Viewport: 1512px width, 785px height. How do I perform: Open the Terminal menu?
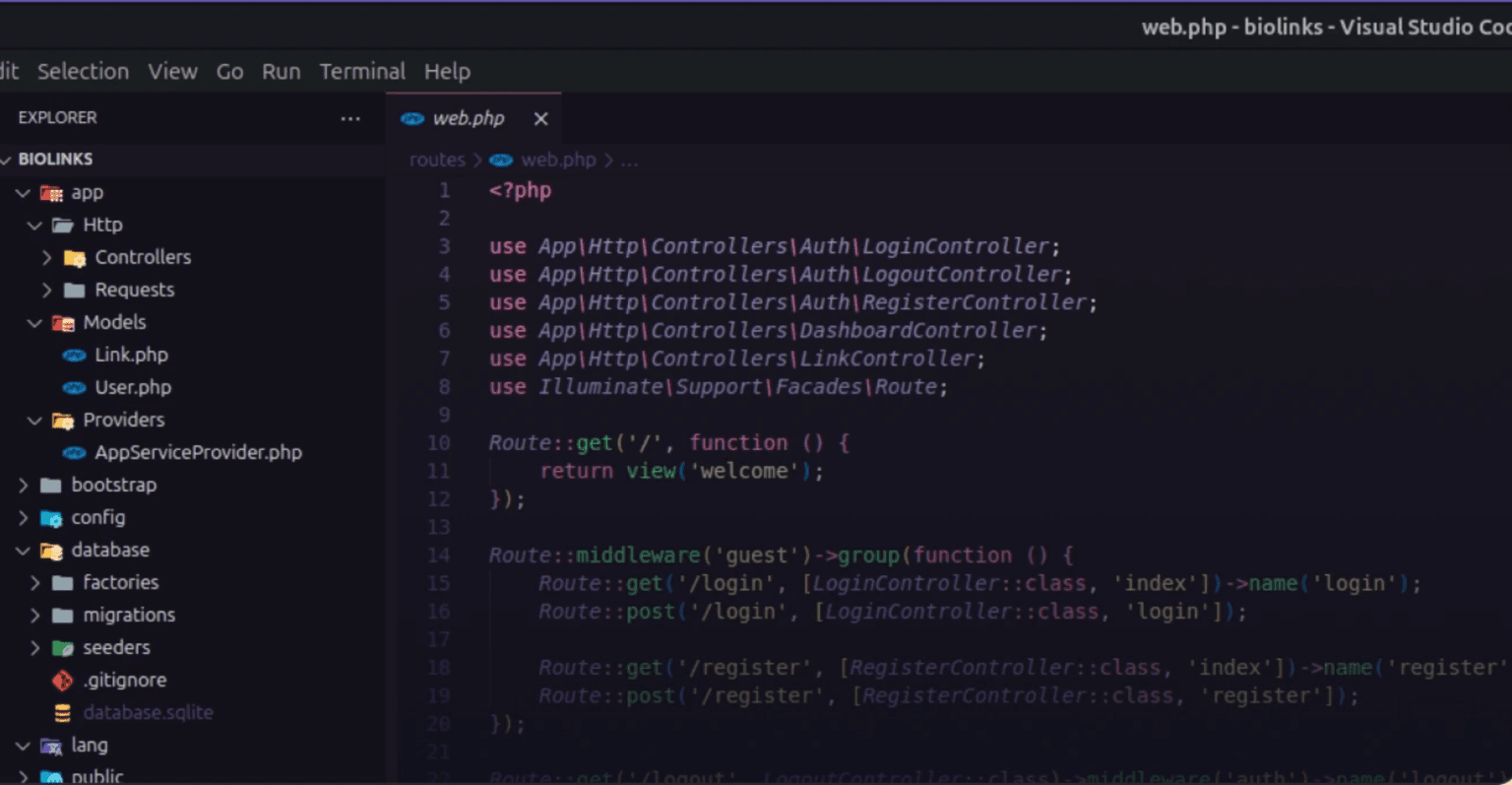click(362, 71)
